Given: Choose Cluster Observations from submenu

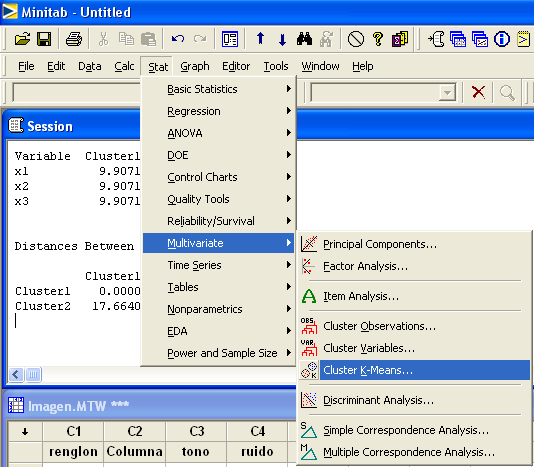Looking at the screenshot, I should point(414,326).
